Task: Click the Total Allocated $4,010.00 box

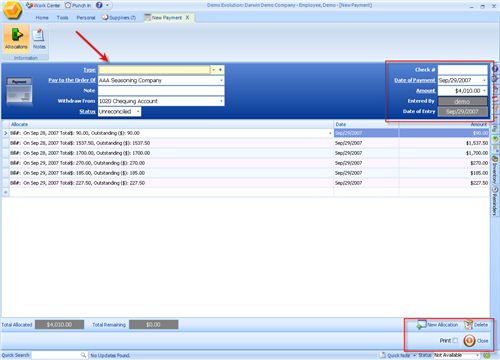Action: pyautogui.click(x=59, y=325)
